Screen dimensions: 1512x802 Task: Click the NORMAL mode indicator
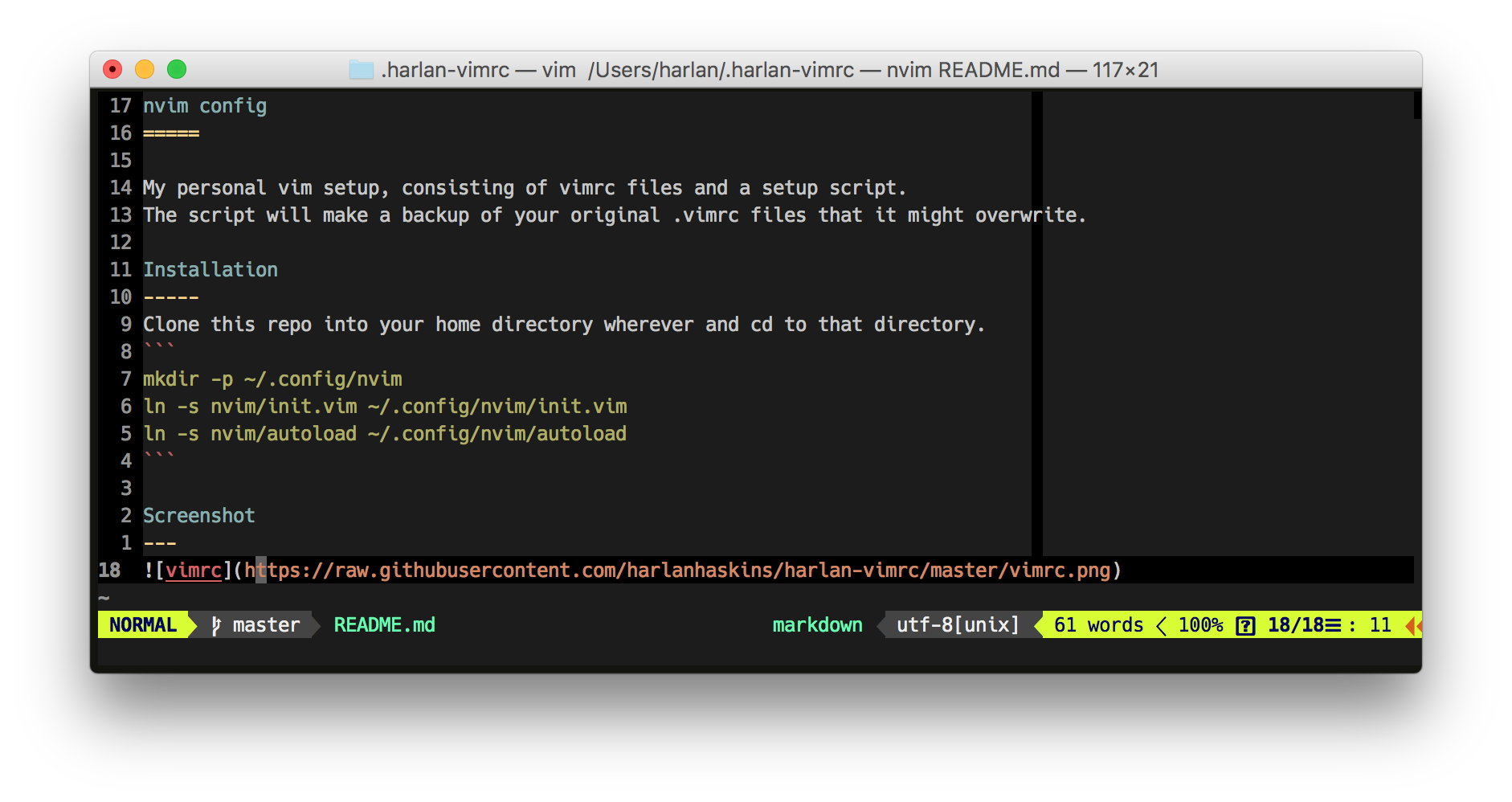click(143, 625)
